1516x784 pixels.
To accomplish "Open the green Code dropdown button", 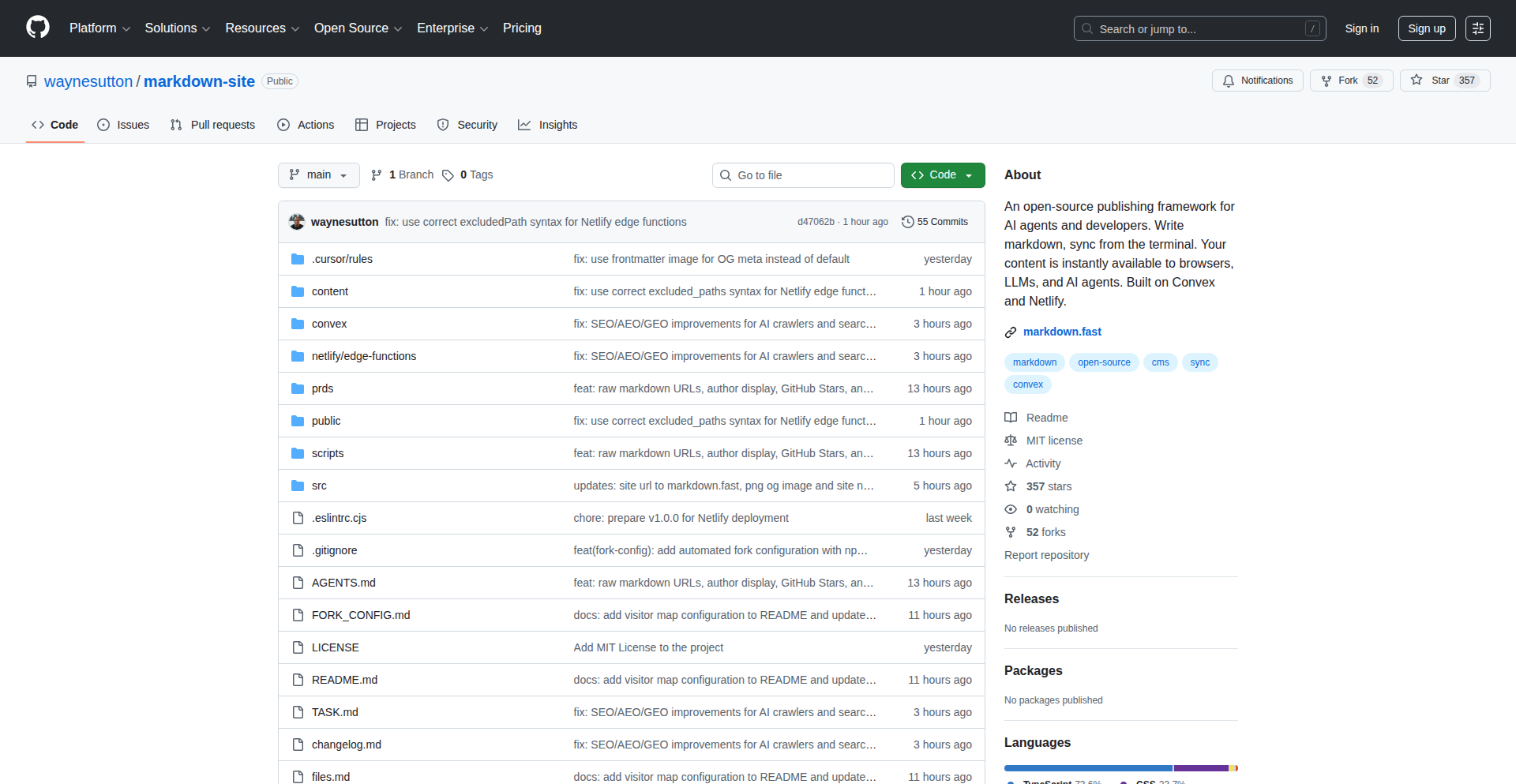I will click(x=942, y=175).
